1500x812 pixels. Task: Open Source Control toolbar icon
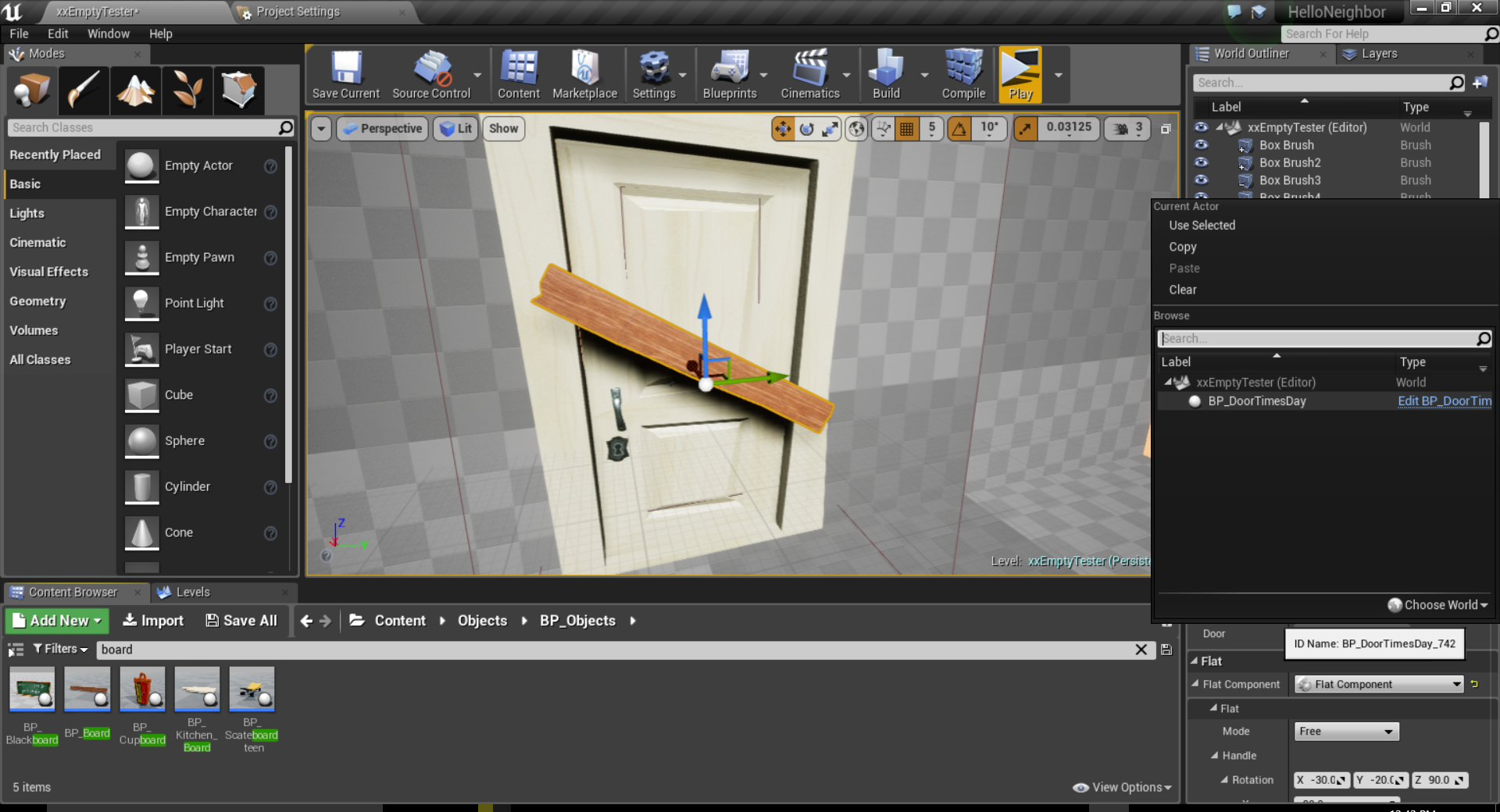coord(431,75)
